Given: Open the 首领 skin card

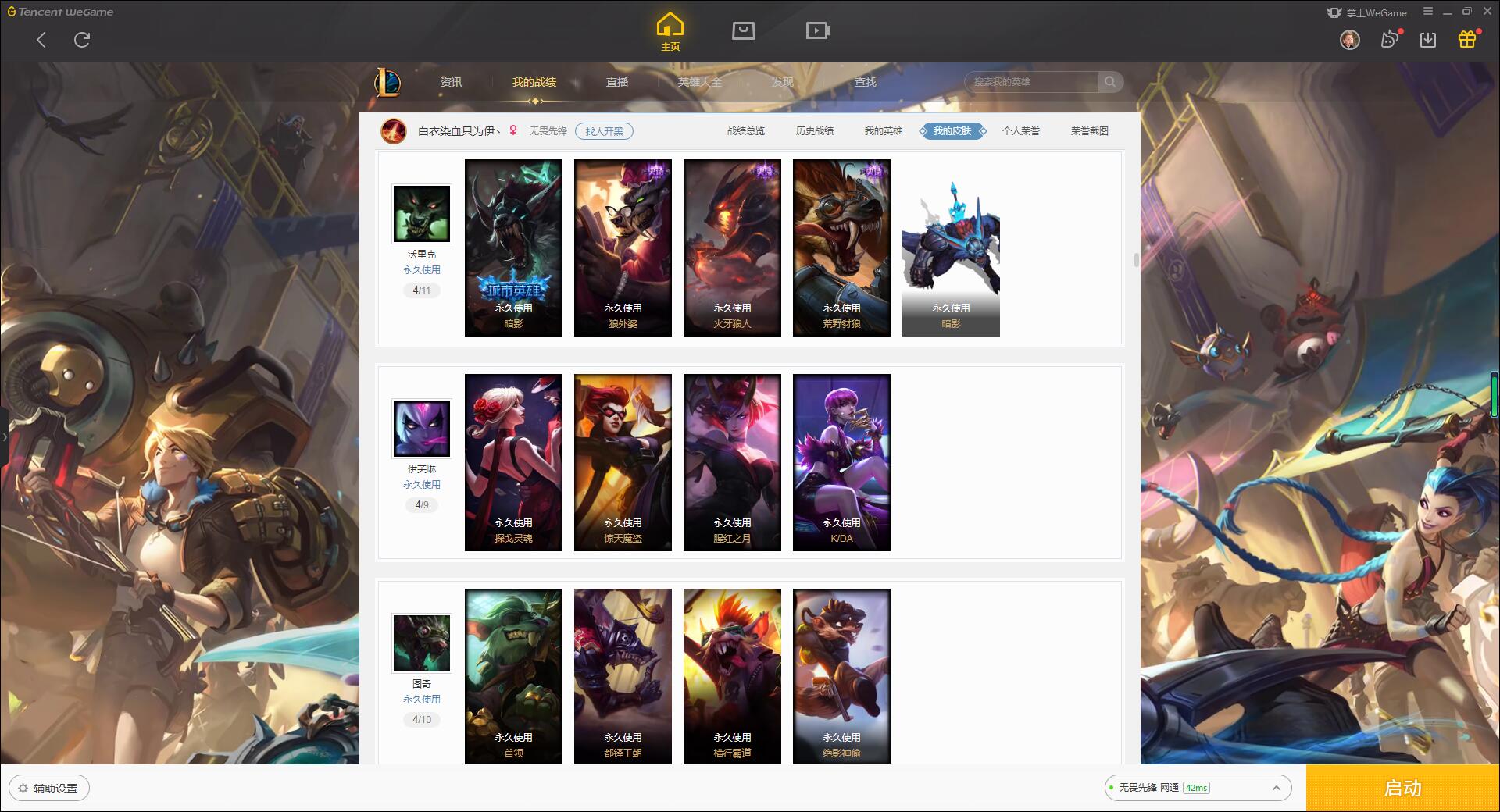Looking at the screenshot, I should point(513,676).
